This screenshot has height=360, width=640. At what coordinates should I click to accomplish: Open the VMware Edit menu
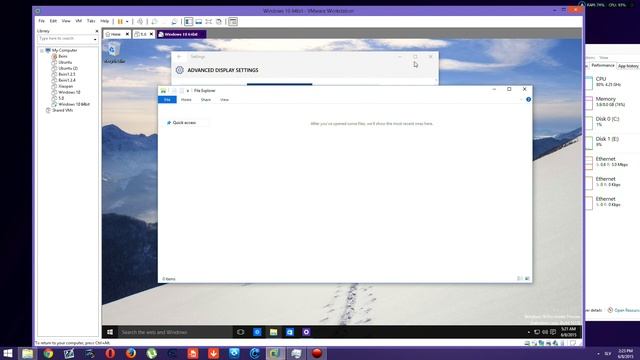pyautogui.click(x=53, y=21)
